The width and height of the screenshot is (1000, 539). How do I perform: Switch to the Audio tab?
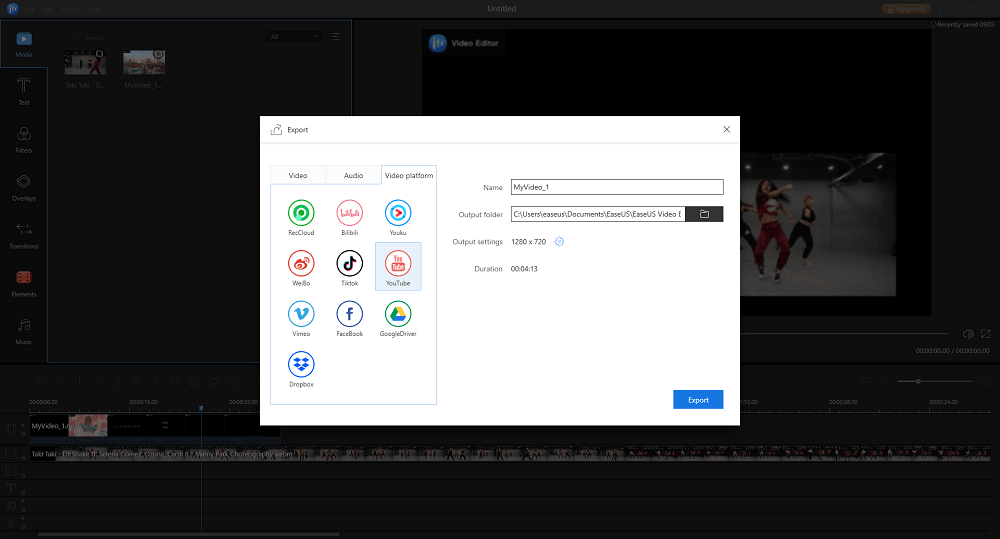(x=354, y=175)
